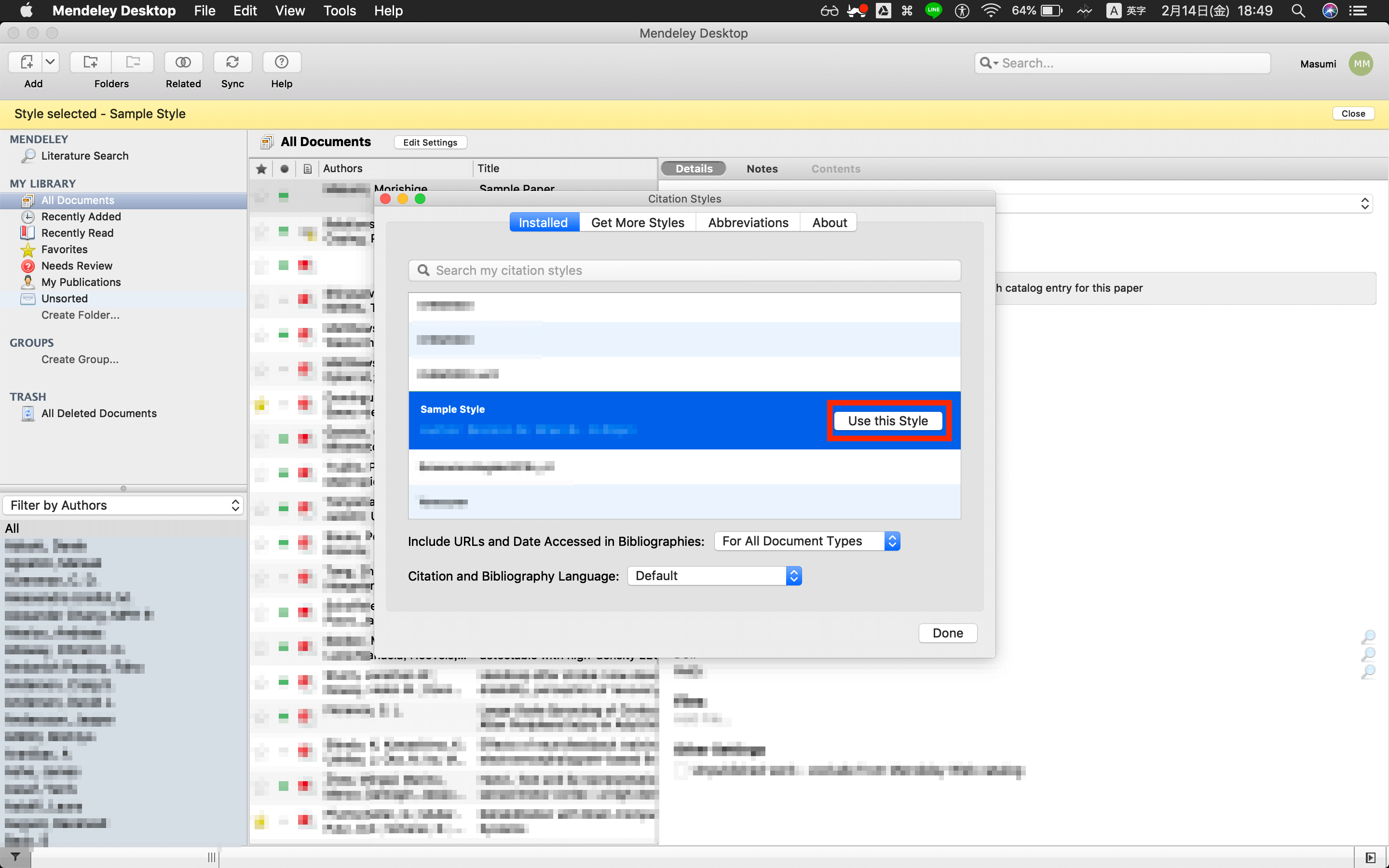Open Spotlight search in menu bar

(x=1298, y=11)
